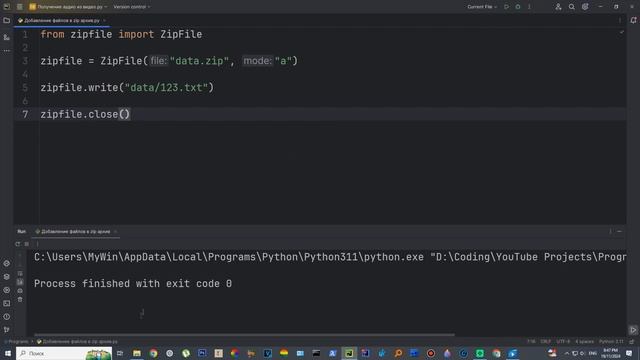Open the Windows Start menu
Image resolution: width=640 pixels, height=360 pixels.
coord(8,353)
